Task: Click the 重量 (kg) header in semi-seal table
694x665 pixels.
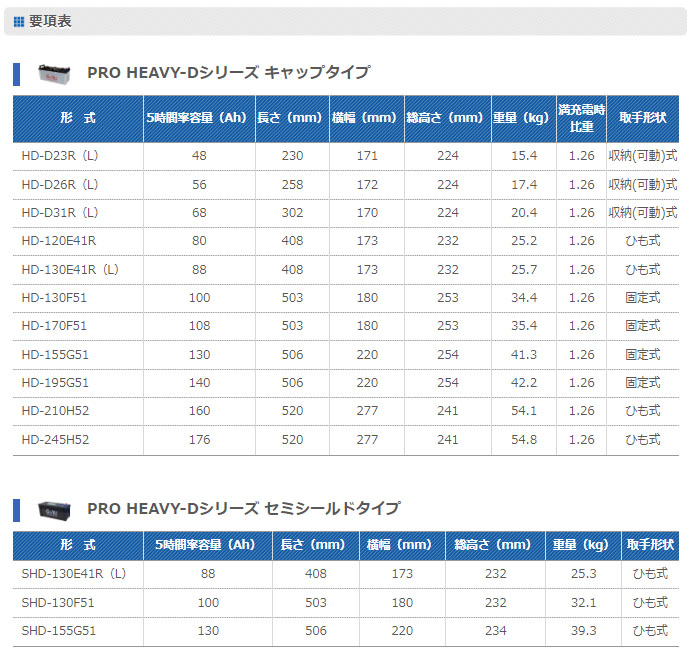Action: [x=583, y=545]
